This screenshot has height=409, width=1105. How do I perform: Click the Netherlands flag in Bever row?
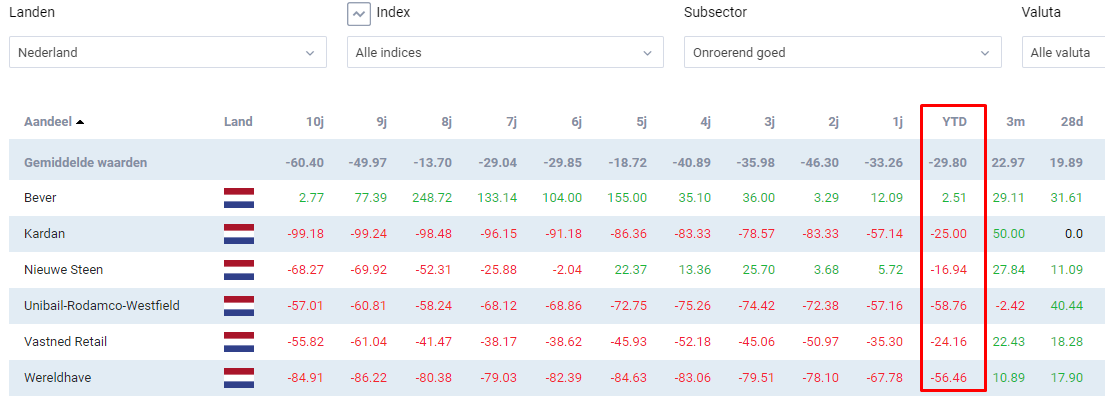point(239,198)
